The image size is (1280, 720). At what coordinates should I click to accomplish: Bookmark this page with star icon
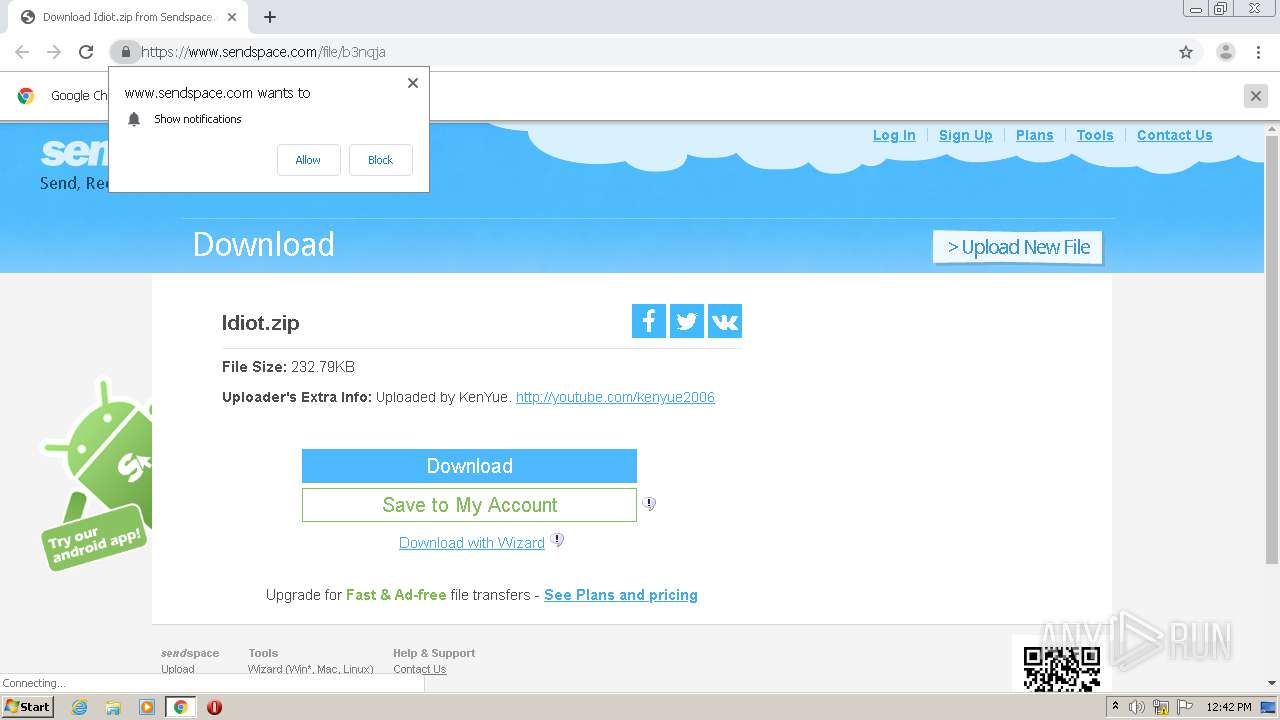coord(1186,52)
